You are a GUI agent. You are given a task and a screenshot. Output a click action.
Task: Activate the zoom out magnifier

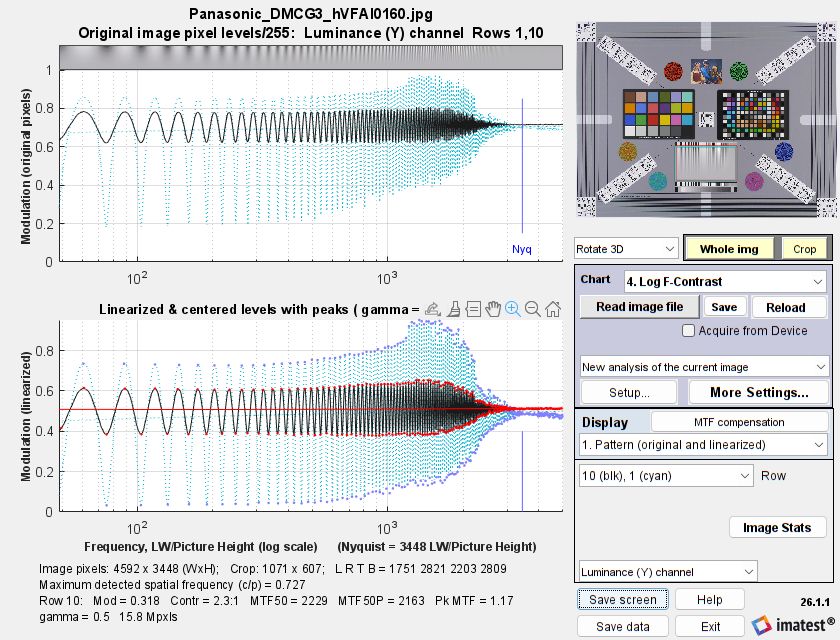pos(532,309)
